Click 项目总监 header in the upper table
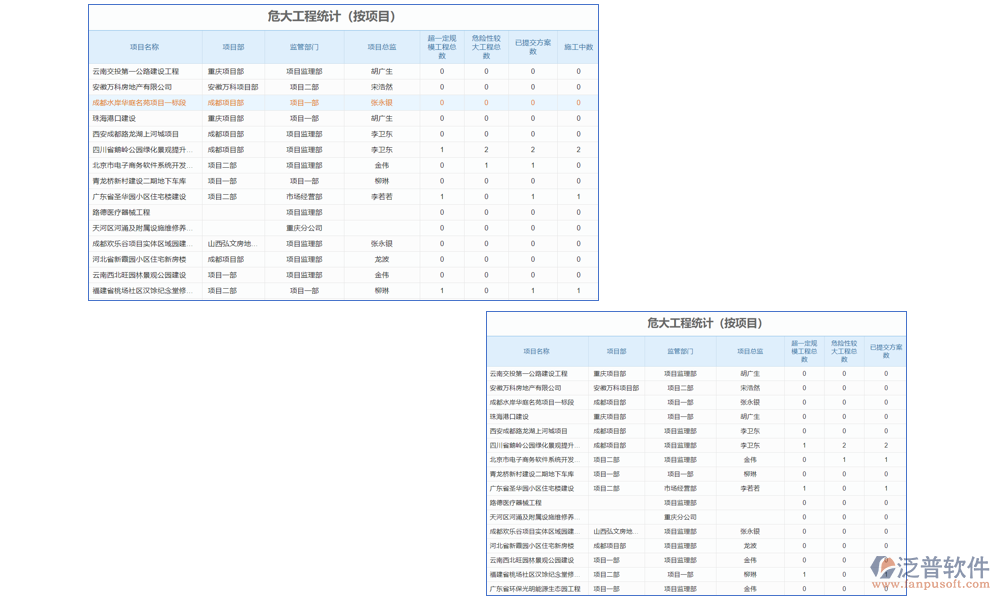Image resolution: width=1000 pixels, height=600 pixels. click(381, 47)
